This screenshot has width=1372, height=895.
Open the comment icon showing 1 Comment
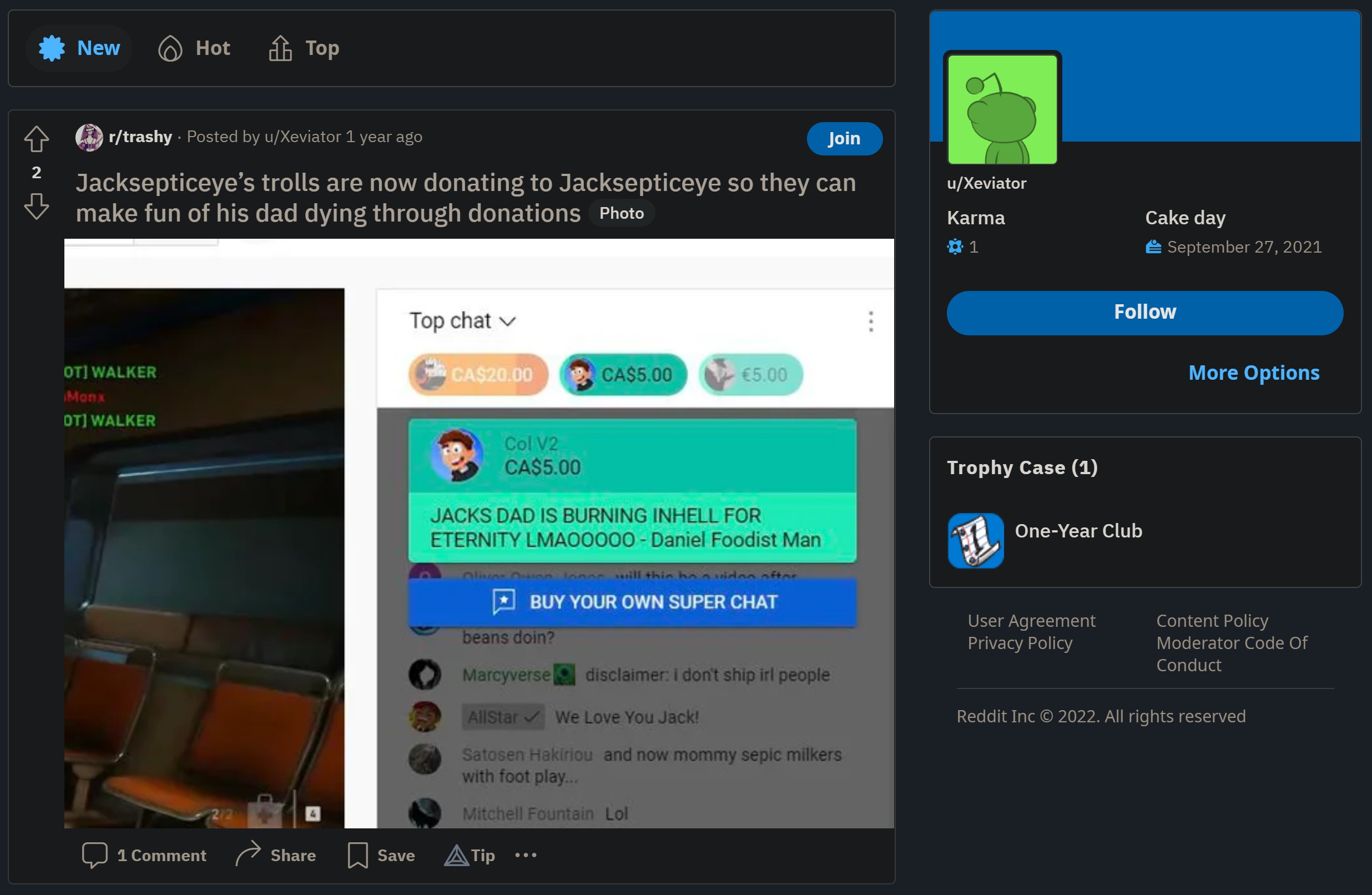94,854
